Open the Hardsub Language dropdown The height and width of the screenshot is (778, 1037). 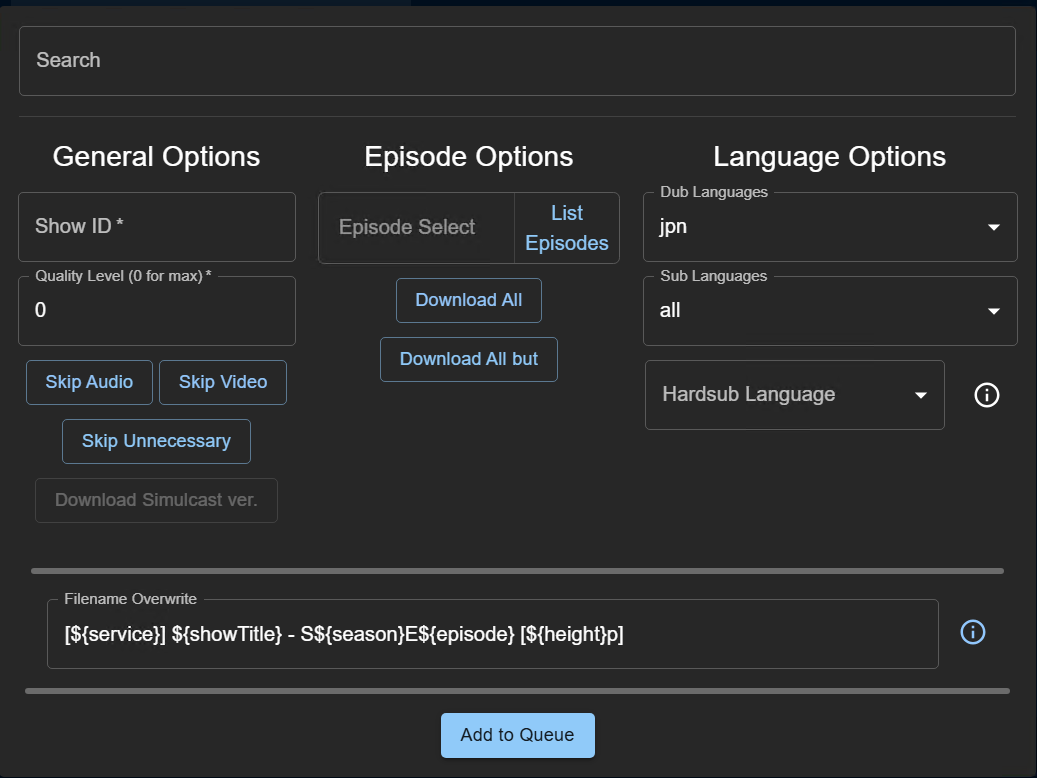tap(794, 395)
